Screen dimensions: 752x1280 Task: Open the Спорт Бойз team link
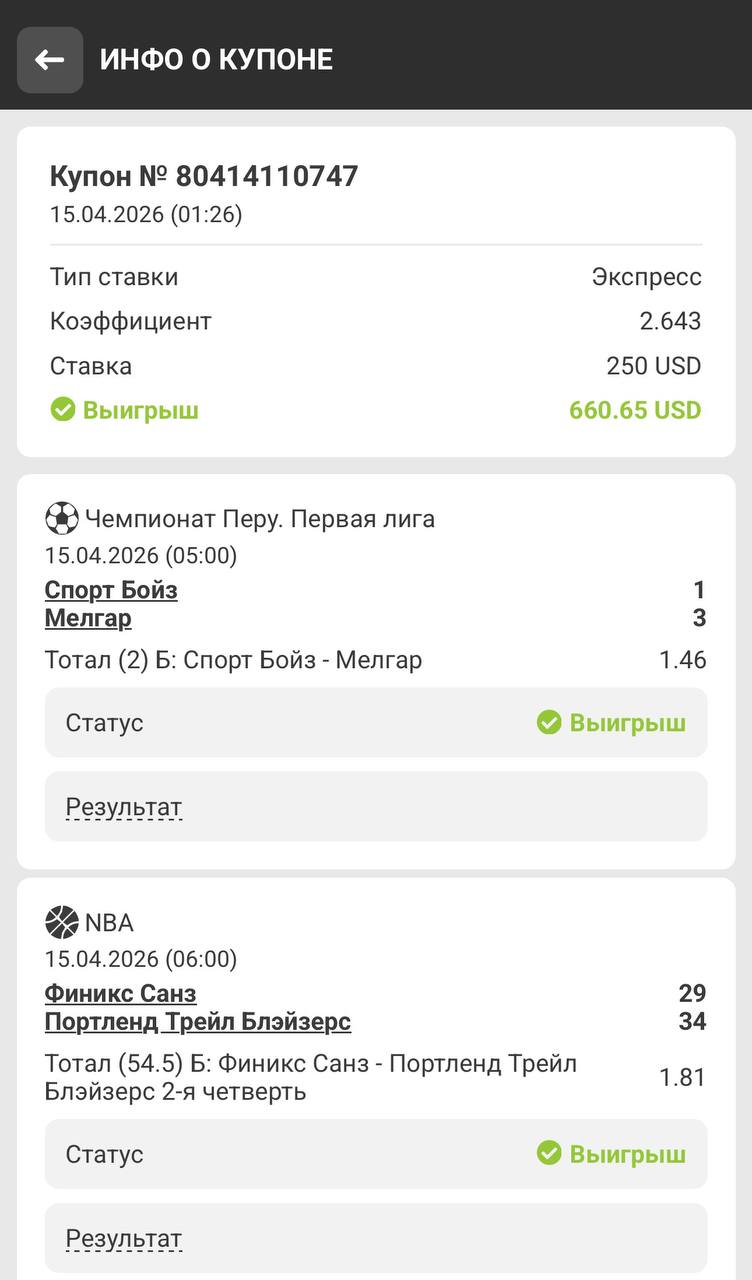tap(111, 590)
